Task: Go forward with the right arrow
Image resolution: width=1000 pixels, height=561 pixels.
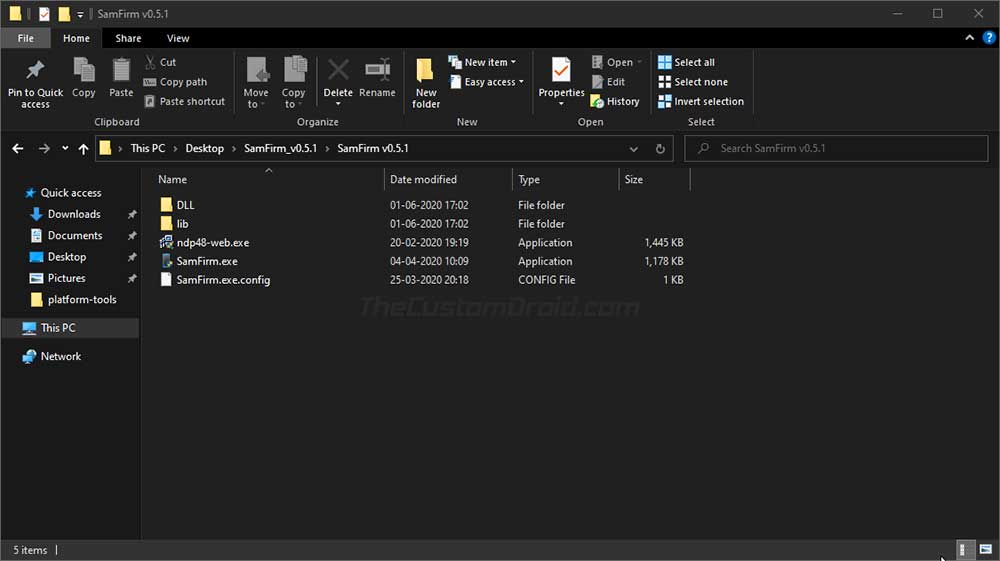Action: pyautogui.click(x=44, y=149)
